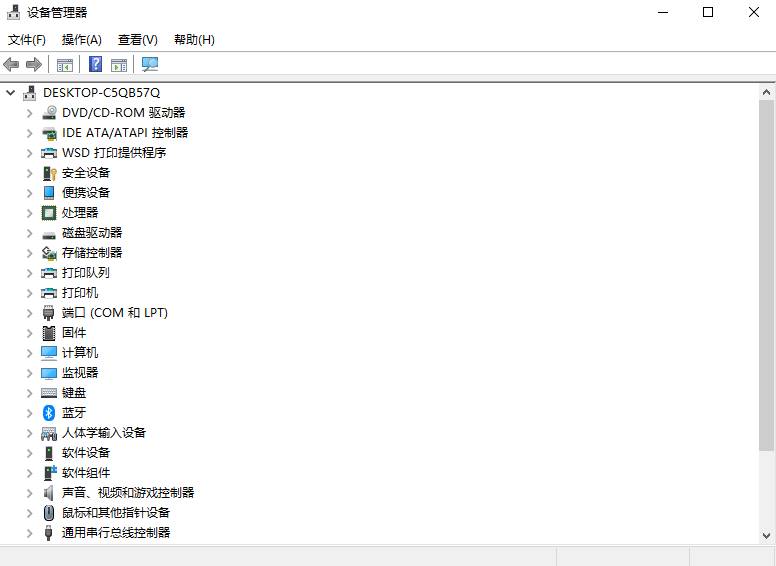The height and width of the screenshot is (566, 776).
Task: Expand the 通用串行总线控制器 chevron
Action: click(x=29, y=533)
